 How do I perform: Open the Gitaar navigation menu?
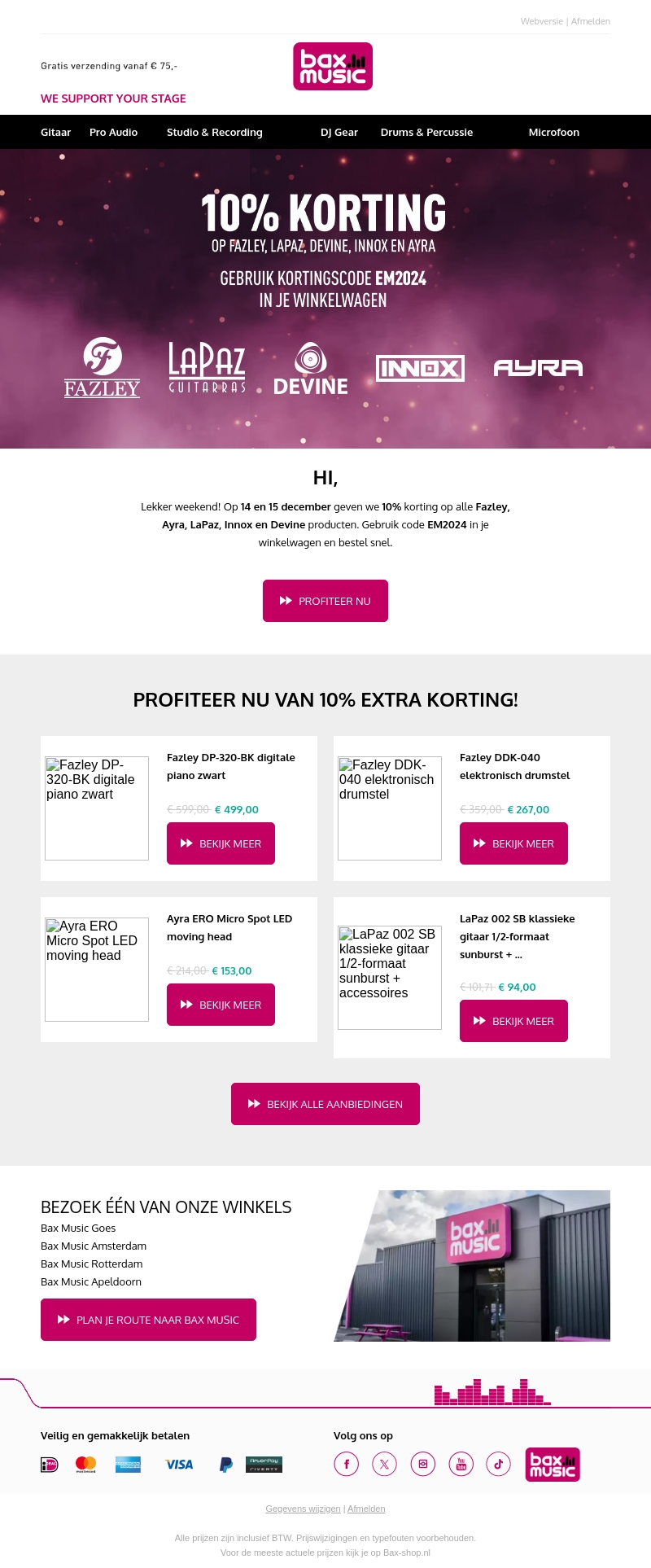click(x=55, y=132)
